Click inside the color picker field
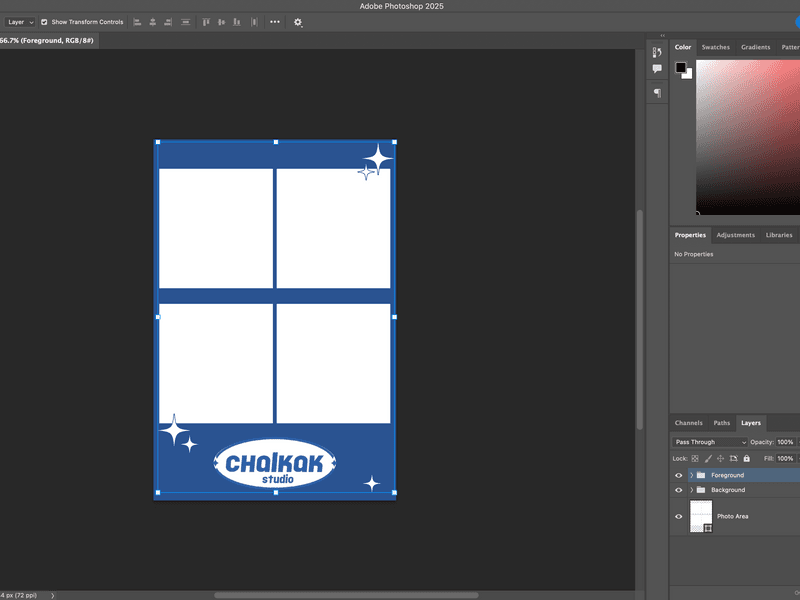800x600 pixels. tap(748, 137)
